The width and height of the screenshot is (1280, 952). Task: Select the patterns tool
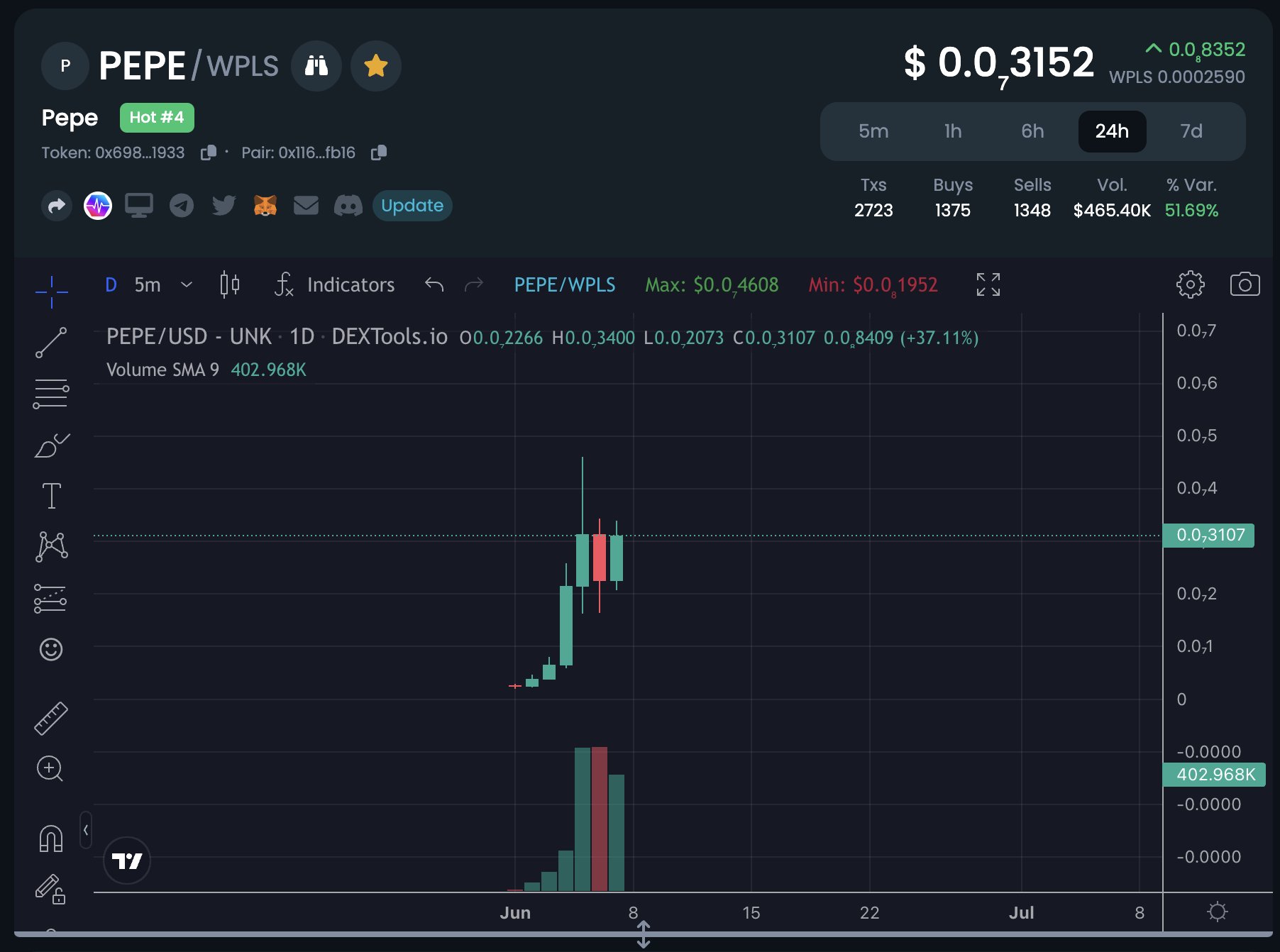51,547
